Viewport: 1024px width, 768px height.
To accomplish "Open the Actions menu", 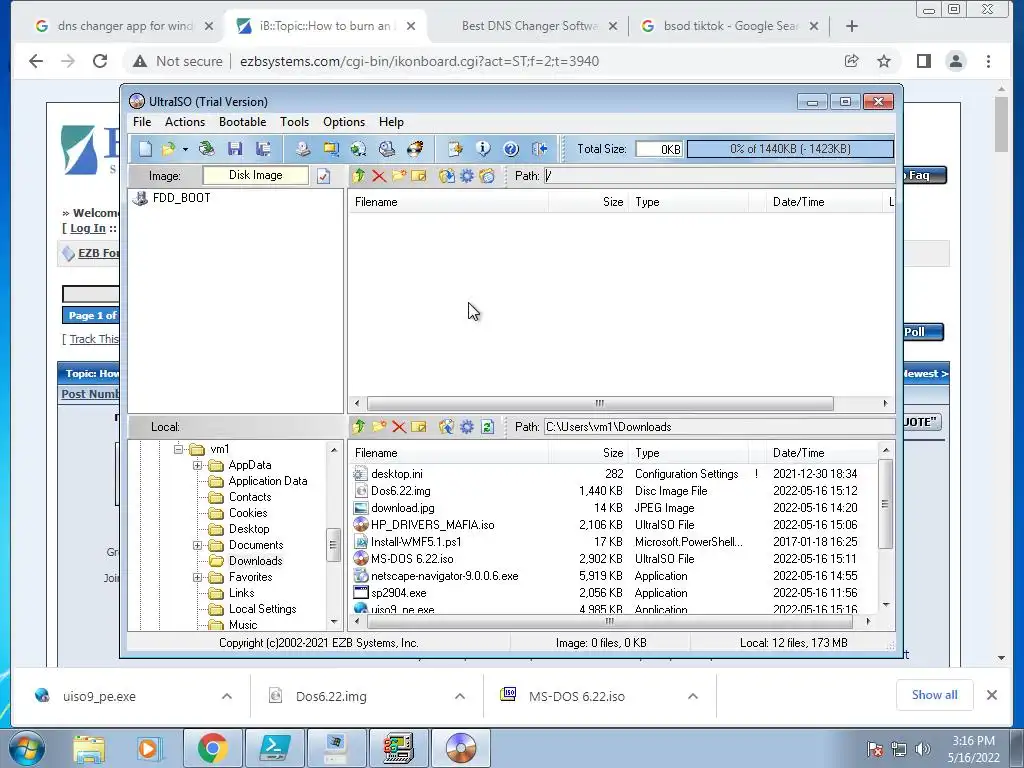I will 185,122.
